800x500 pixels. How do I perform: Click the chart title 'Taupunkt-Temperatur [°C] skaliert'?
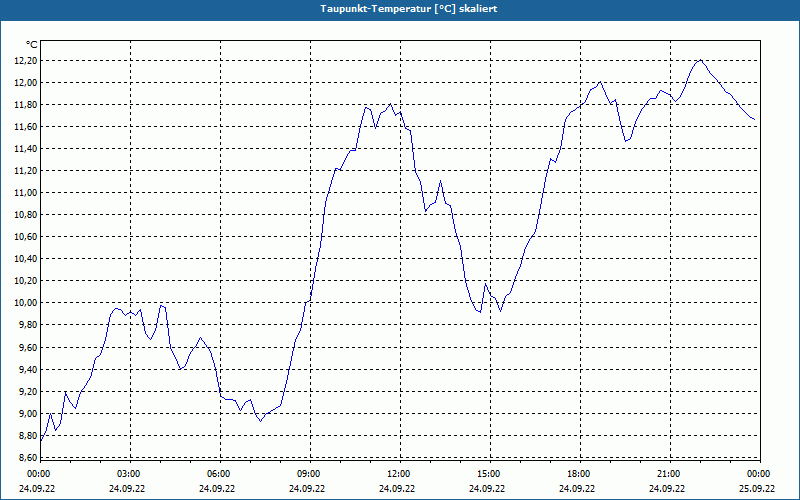pyautogui.click(x=409, y=9)
